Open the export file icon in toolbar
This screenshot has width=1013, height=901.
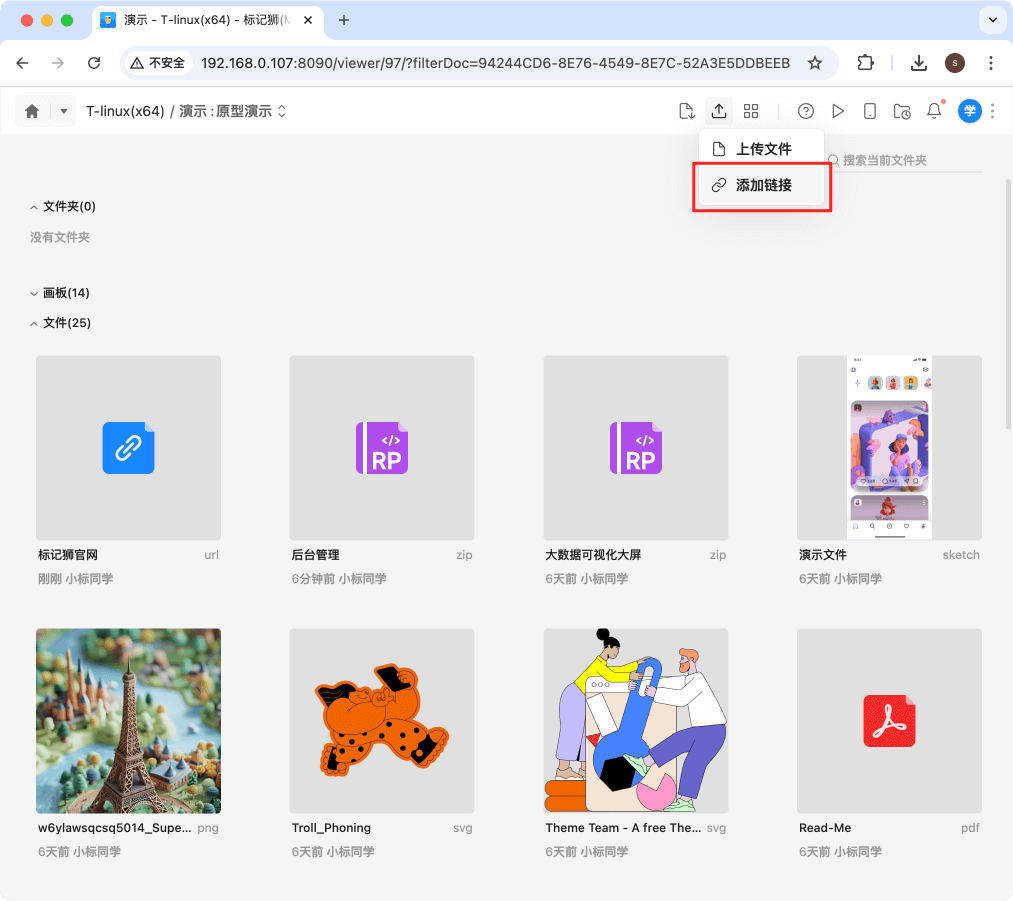pos(687,111)
